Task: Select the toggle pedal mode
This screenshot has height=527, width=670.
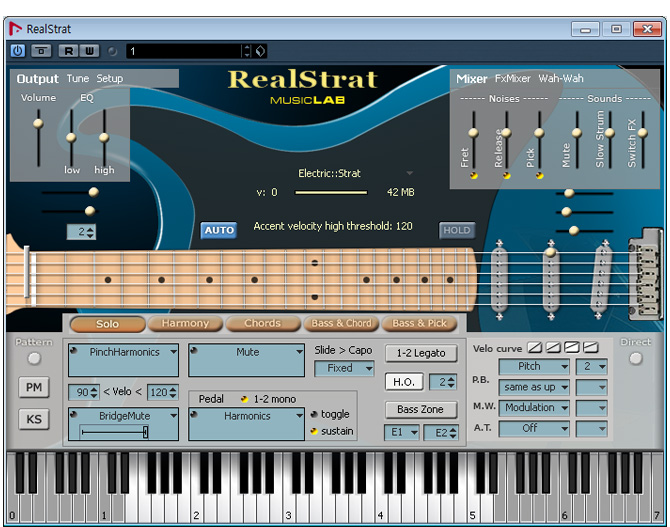Action: 314,414
